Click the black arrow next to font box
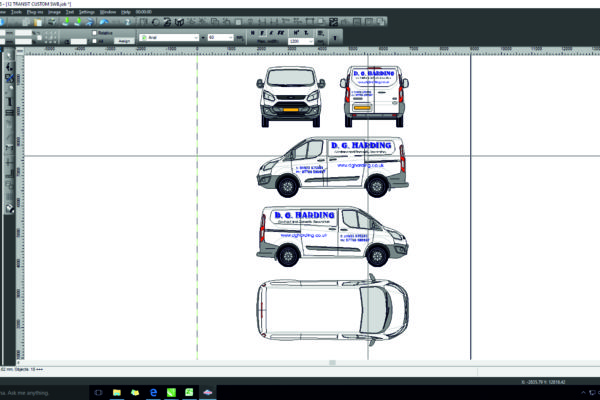 click(x=203, y=38)
